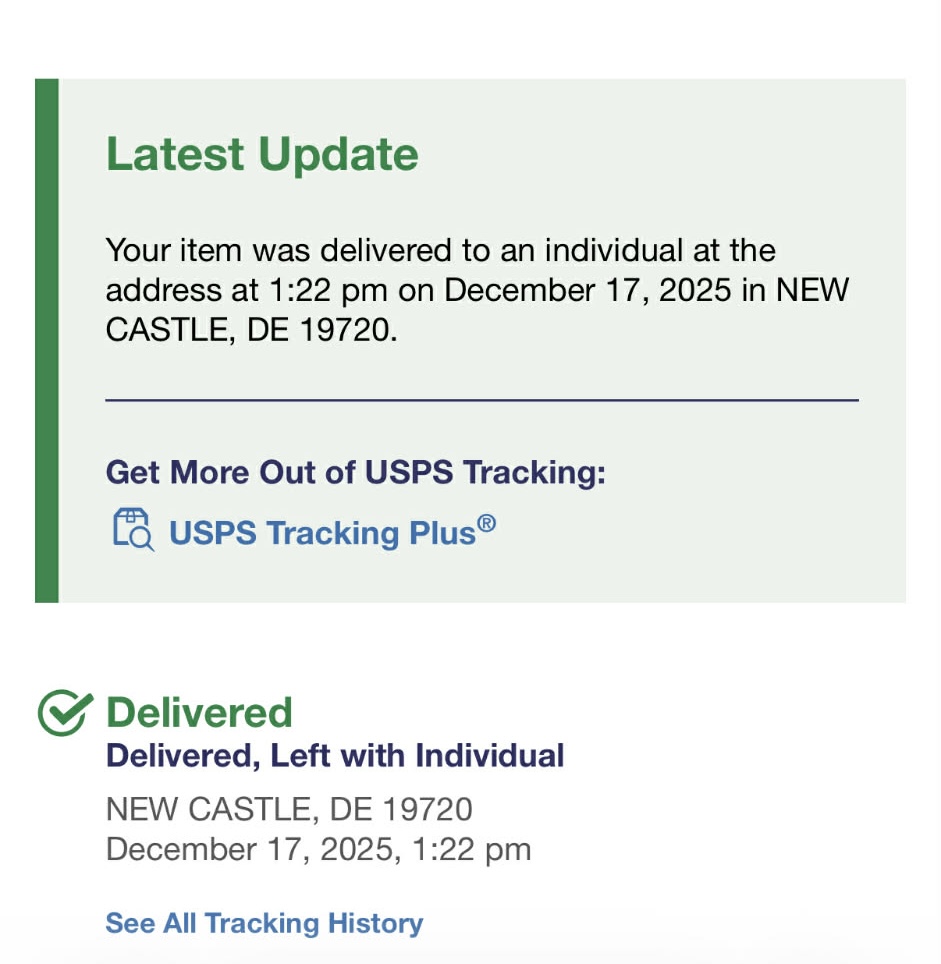The image size is (941, 964).
Task: Click "Your item was delivered" message line
Action: (440, 250)
